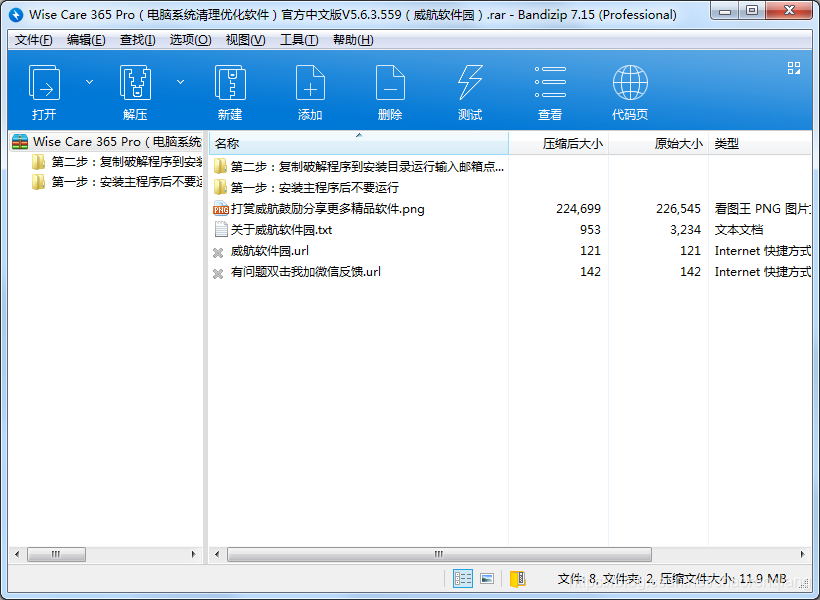
Task: Expand the Extract button dropdown arrow
Action: point(180,82)
